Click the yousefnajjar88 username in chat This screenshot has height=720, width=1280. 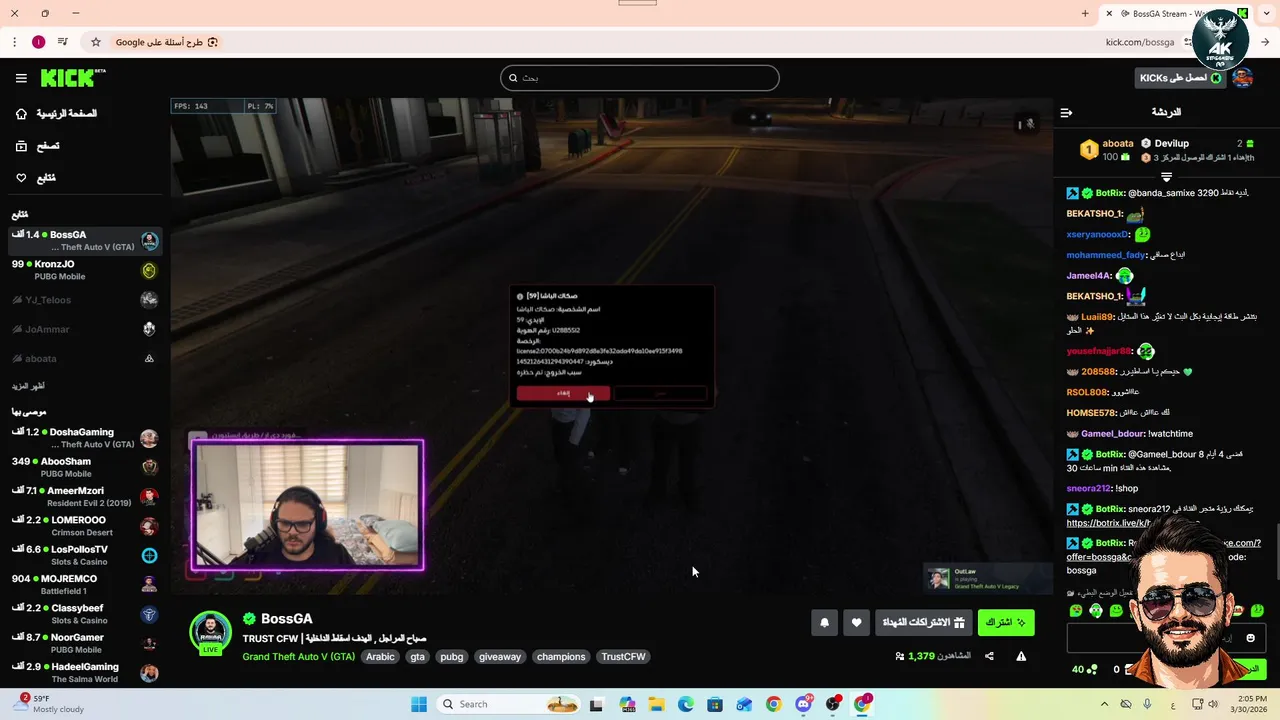click(x=1099, y=351)
